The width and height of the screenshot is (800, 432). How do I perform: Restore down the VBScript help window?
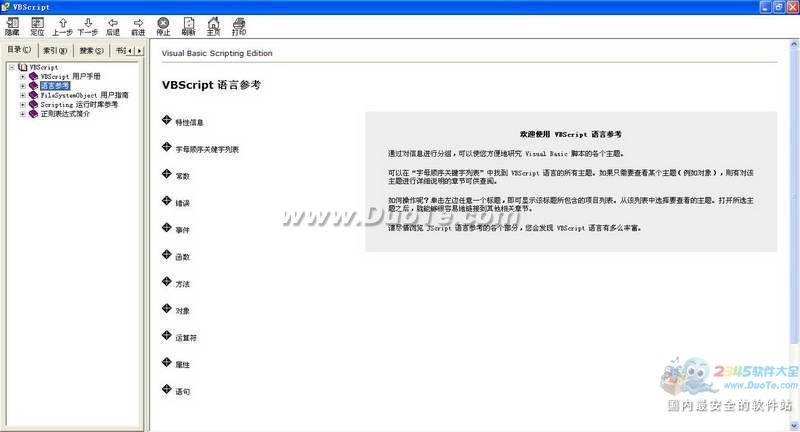click(779, 7)
